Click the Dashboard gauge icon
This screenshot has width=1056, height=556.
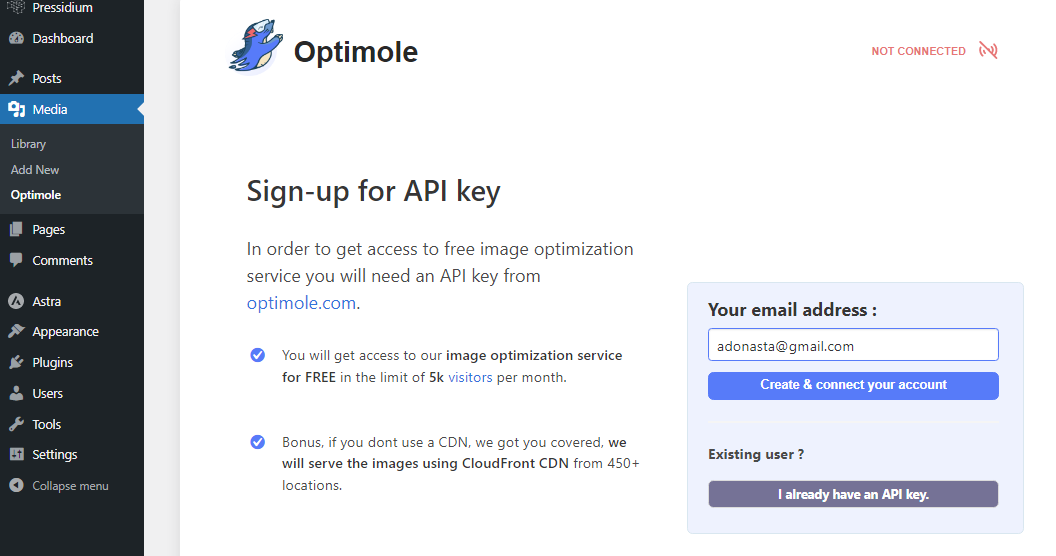16,38
